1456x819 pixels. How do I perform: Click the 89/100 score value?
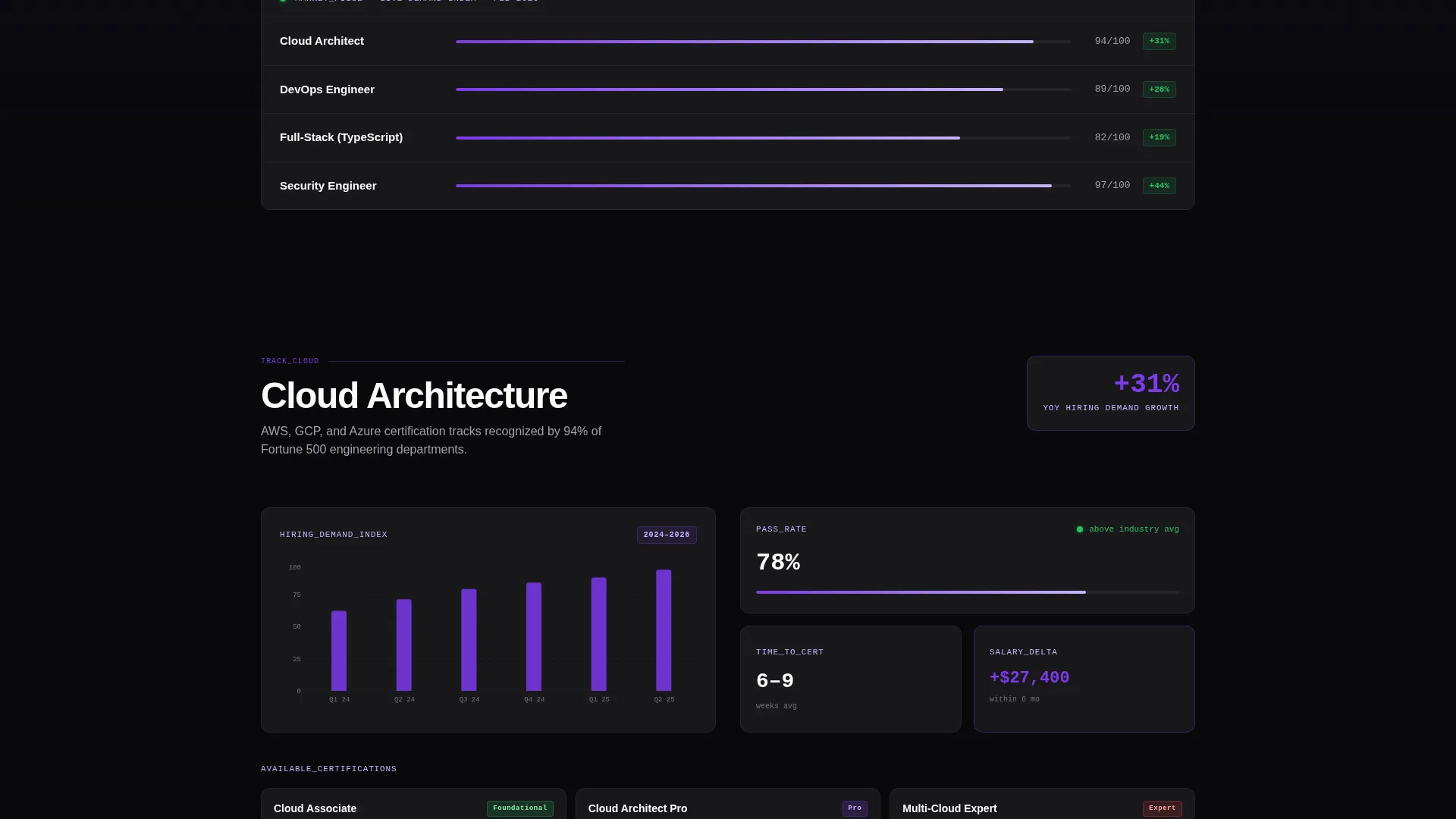pyautogui.click(x=1112, y=89)
